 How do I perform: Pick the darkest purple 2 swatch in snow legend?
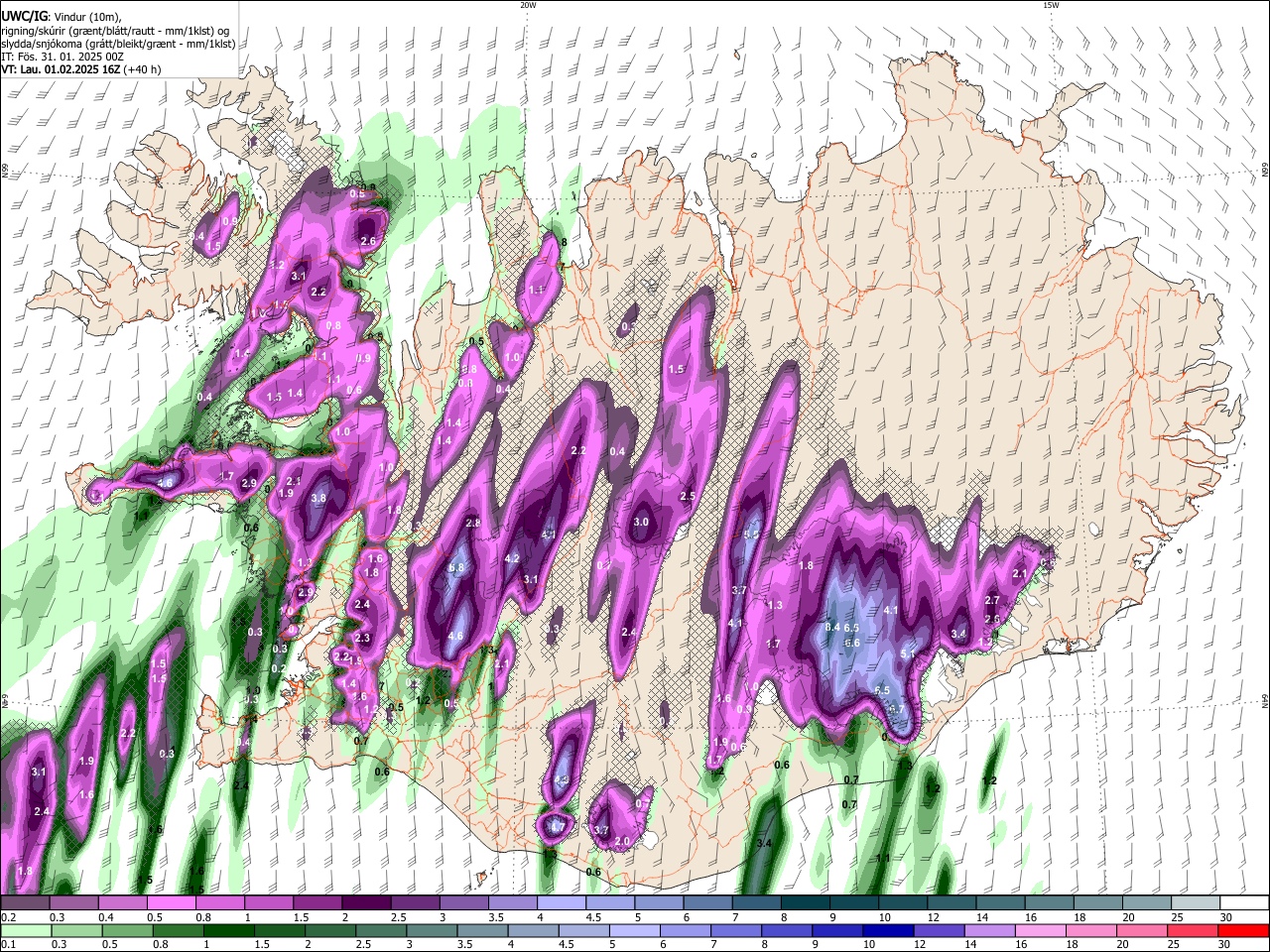pyautogui.click(x=366, y=903)
